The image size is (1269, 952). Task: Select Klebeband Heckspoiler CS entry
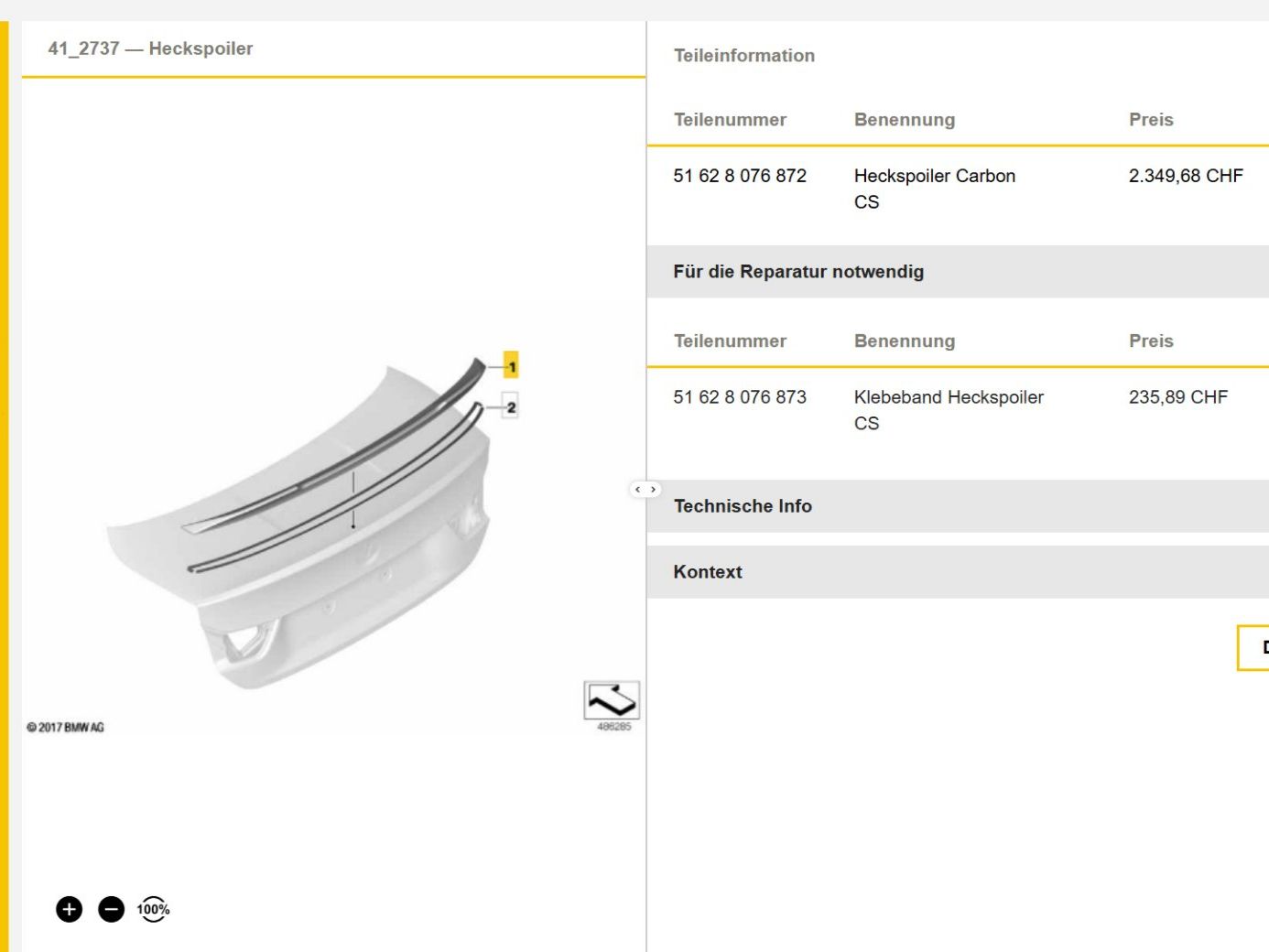(949, 410)
